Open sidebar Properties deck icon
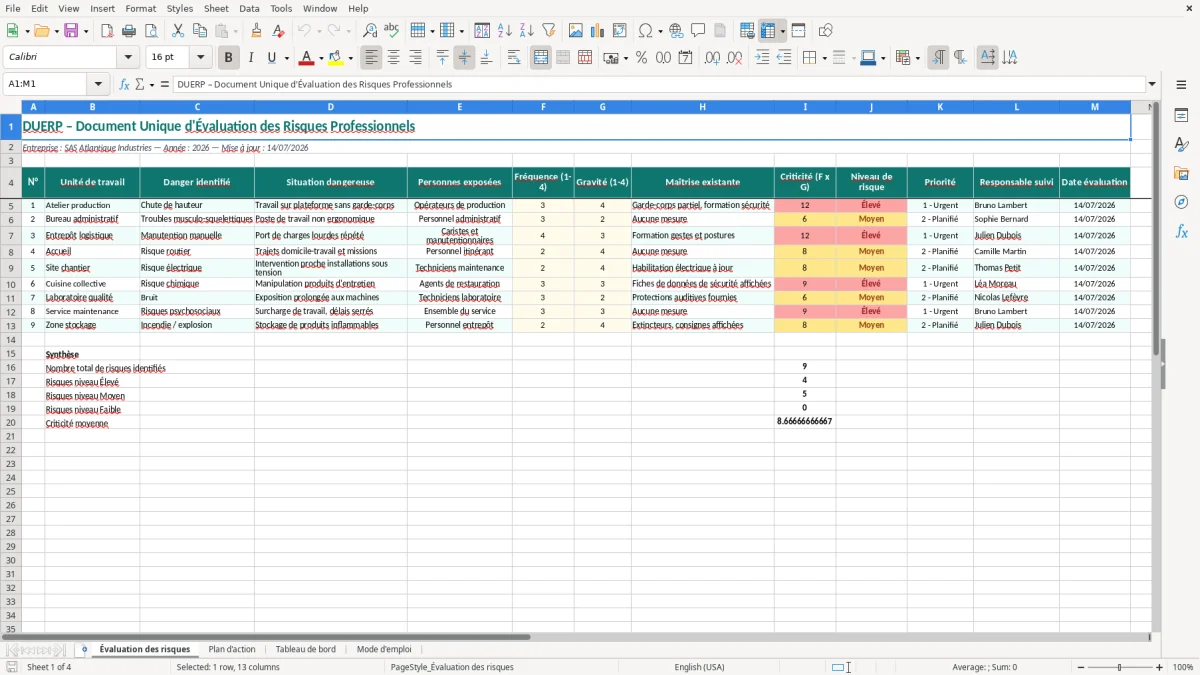This screenshot has height=675, width=1200. click(x=1181, y=116)
